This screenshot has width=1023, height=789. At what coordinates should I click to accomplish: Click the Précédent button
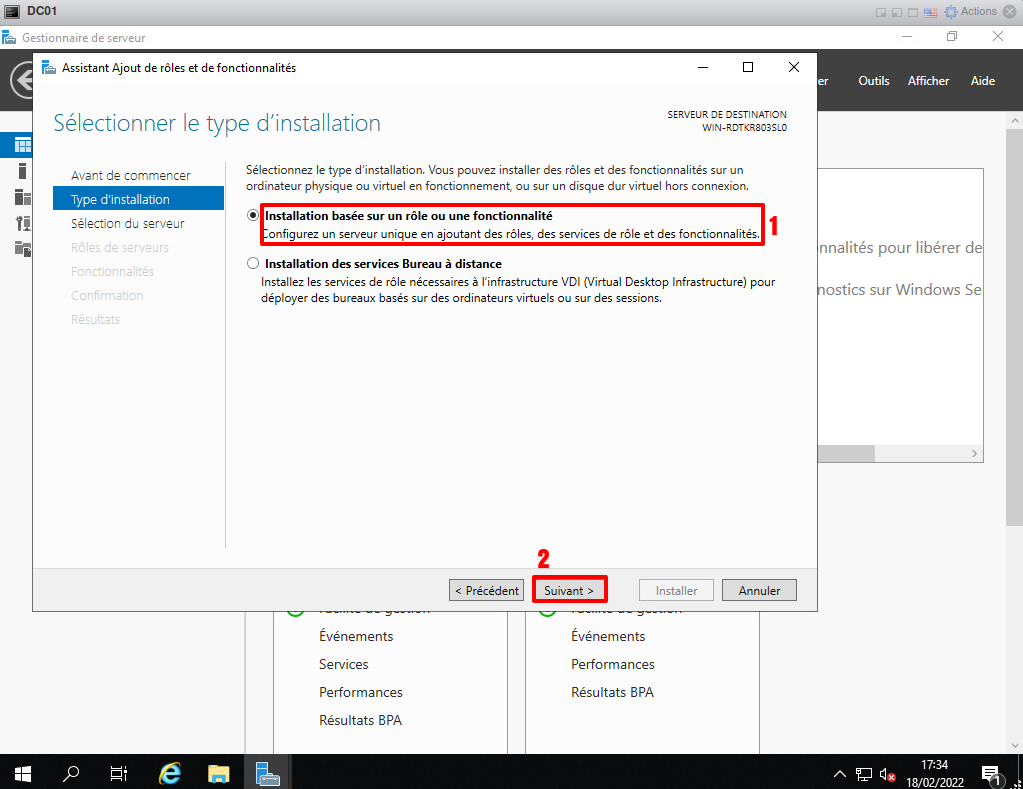click(x=486, y=590)
